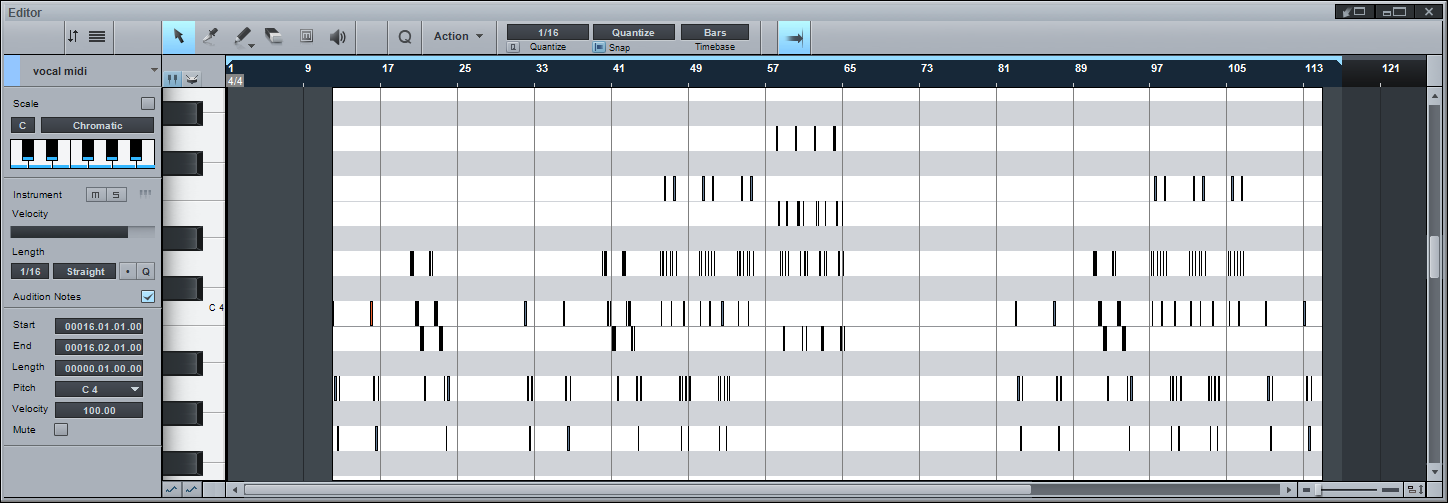Choose the Paint pencil tool
The height and width of the screenshot is (503, 1448).
(242, 36)
